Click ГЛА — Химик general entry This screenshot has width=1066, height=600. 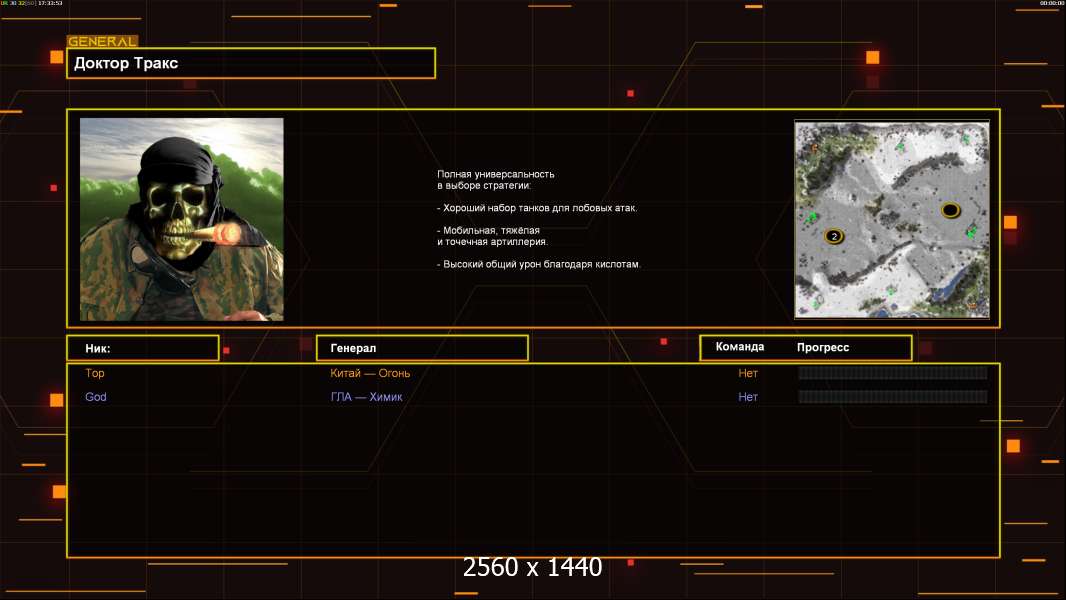(366, 397)
